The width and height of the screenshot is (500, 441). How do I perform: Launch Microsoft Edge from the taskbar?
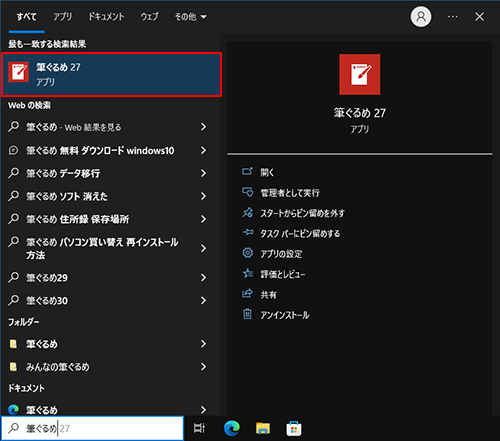(x=232, y=428)
